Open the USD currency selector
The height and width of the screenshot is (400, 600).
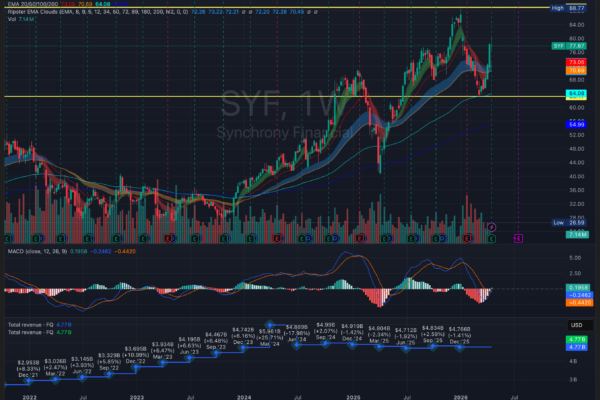(x=576, y=325)
